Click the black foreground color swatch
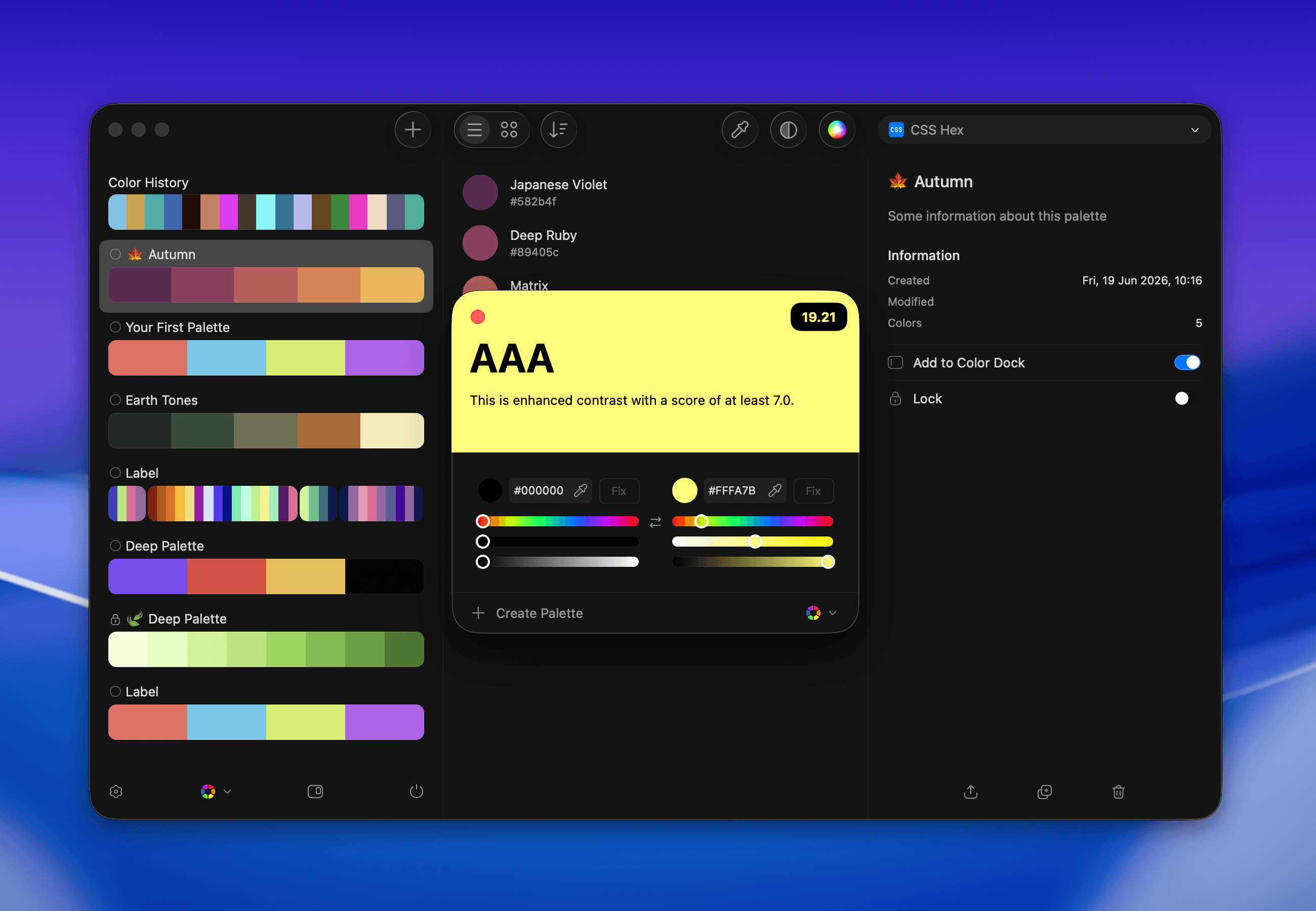 tap(489, 490)
